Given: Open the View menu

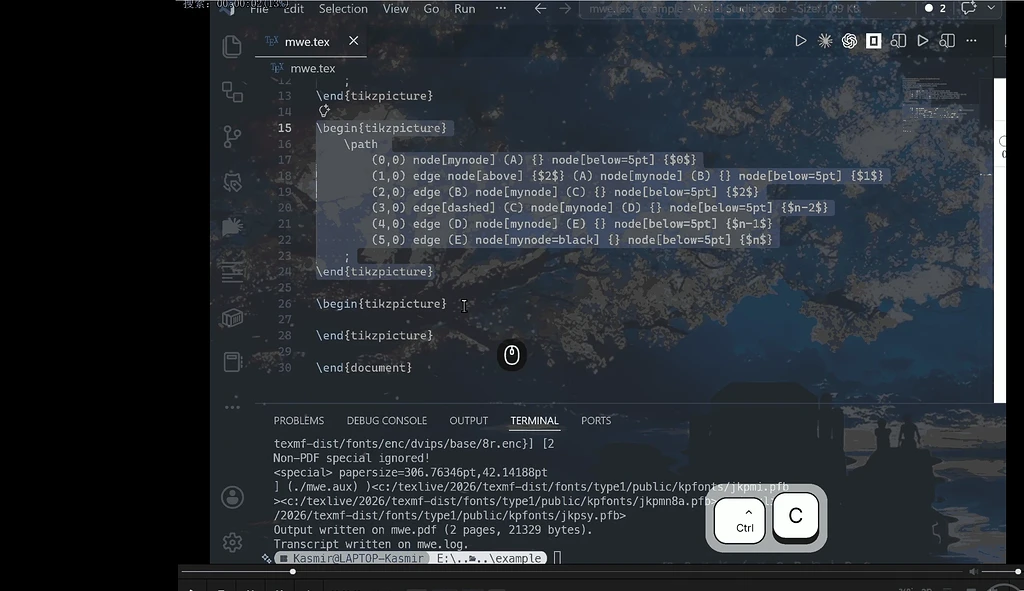Looking at the screenshot, I should click(395, 8).
